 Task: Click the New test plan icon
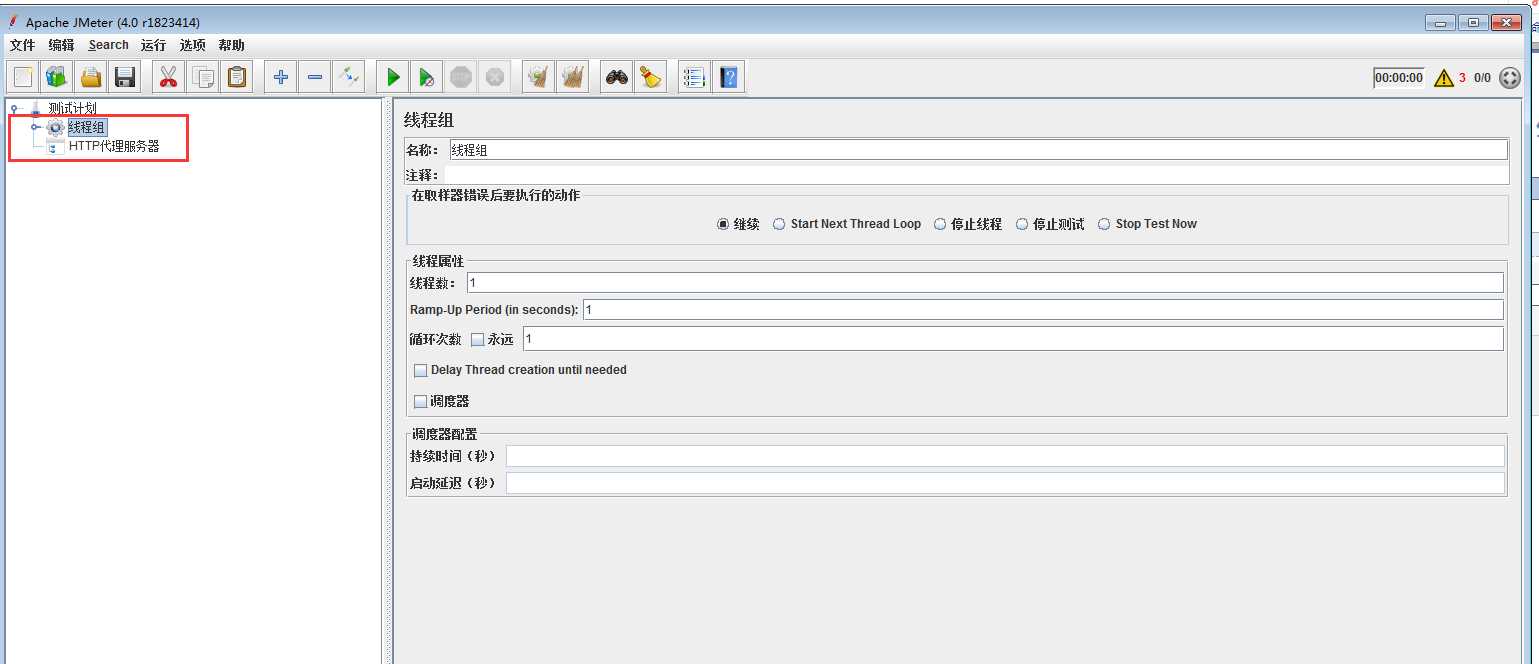23,77
